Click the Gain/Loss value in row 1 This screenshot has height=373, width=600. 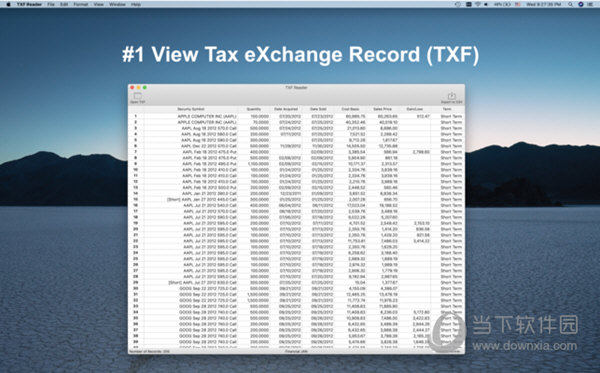[423, 116]
